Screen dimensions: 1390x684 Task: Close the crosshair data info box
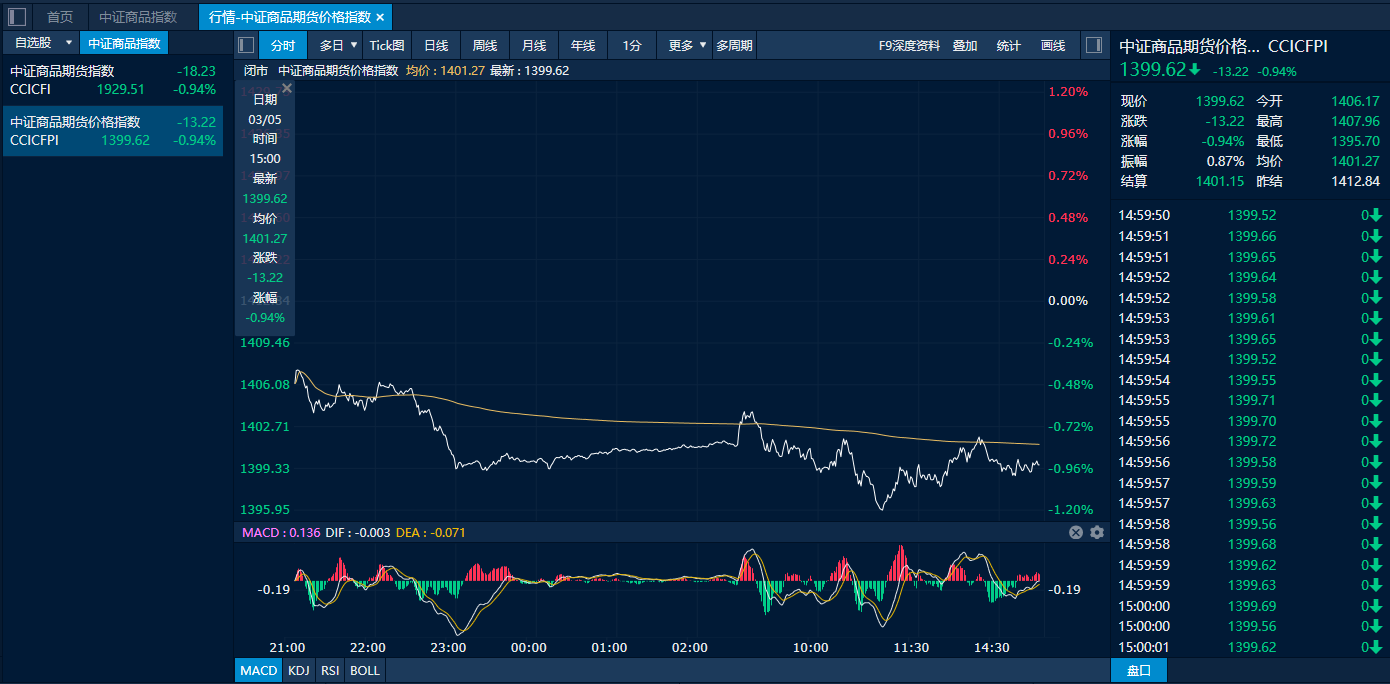pyautogui.click(x=287, y=89)
